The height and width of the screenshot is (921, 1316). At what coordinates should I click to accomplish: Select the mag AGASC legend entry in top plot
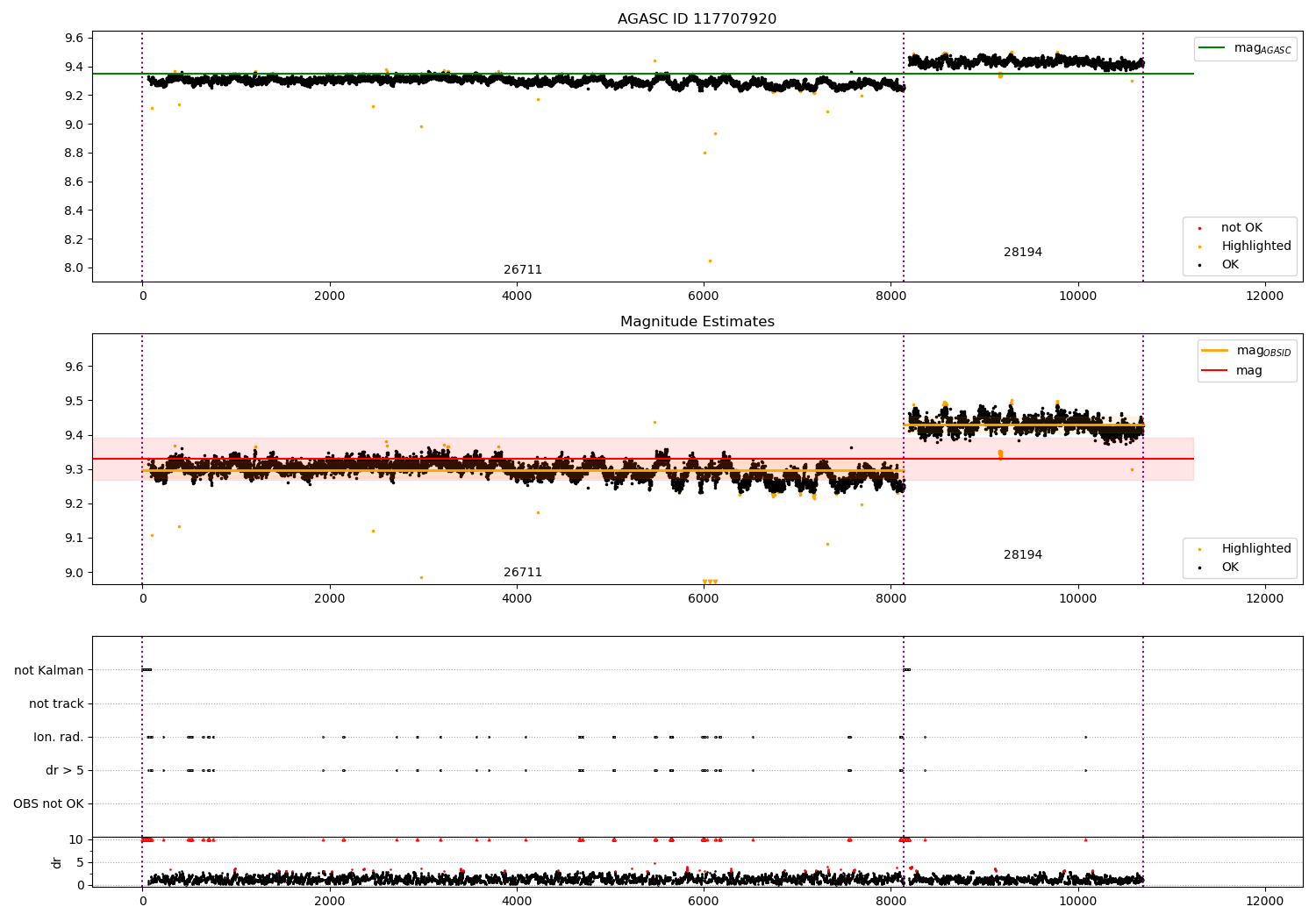click(1245, 48)
